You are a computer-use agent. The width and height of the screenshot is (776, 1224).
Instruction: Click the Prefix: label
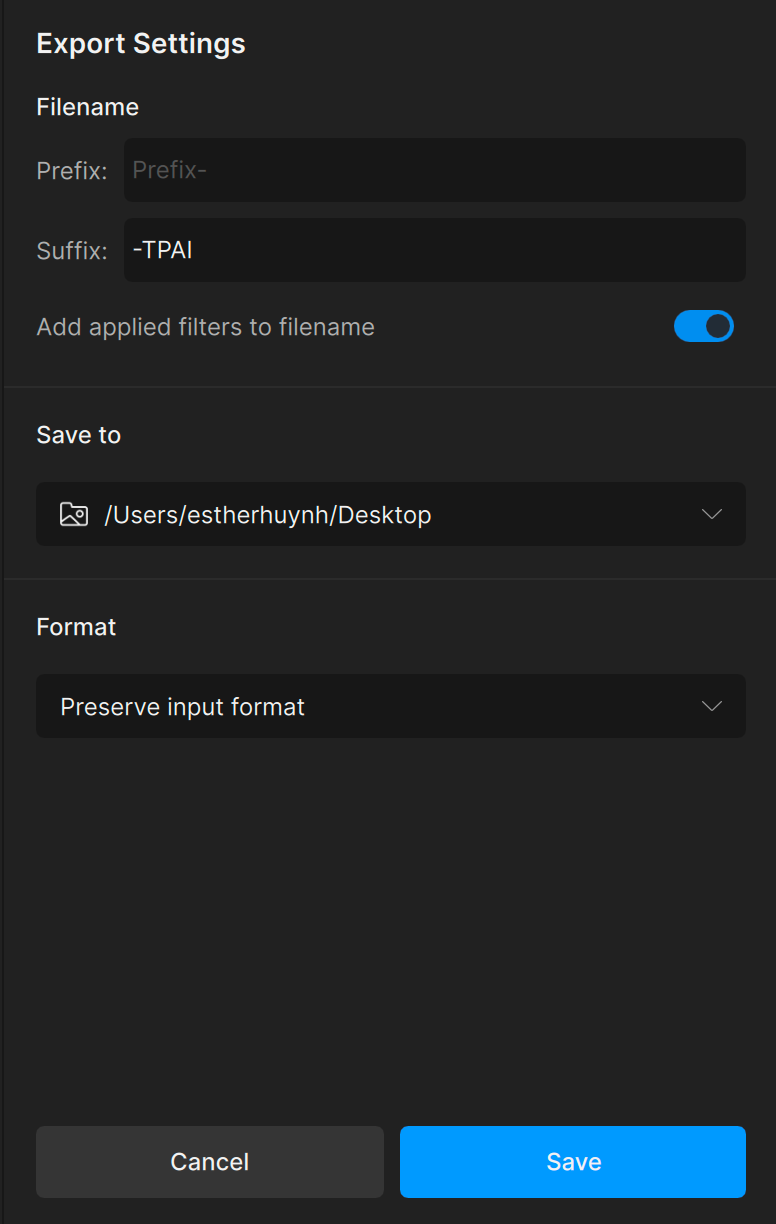(72, 171)
